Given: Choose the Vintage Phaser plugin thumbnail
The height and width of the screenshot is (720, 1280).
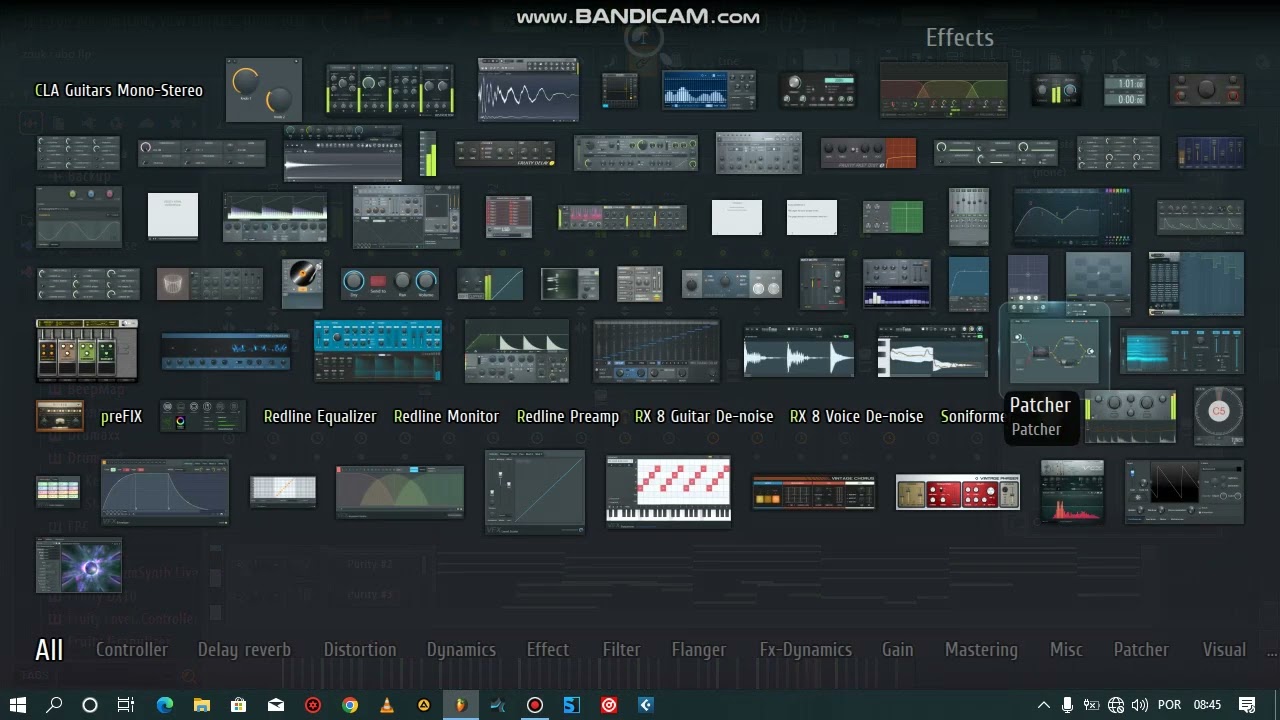Looking at the screenshot, I should (958, 492).
